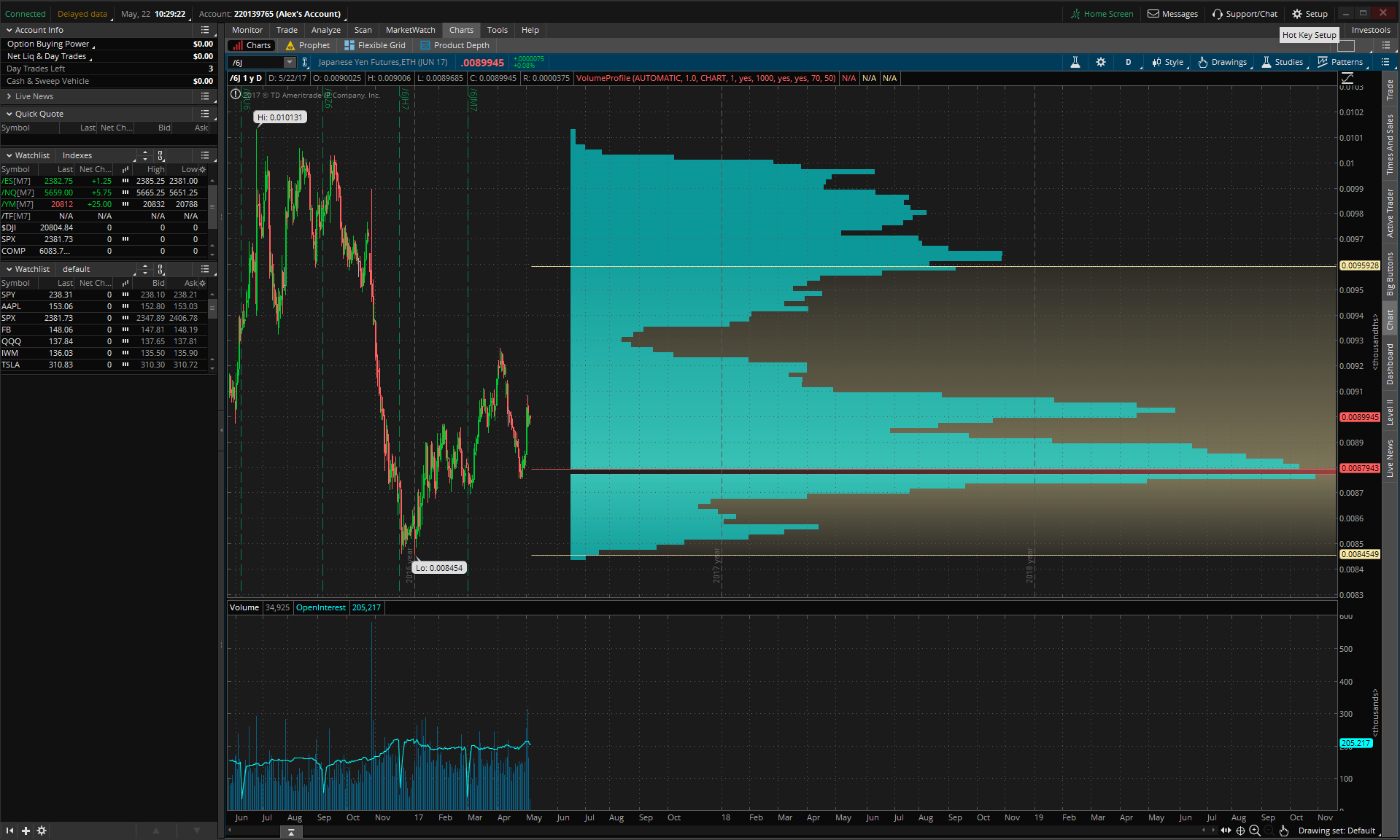Open the D timeframe dropdown
1400x840 pixels.
click(x=1129, y=62)
